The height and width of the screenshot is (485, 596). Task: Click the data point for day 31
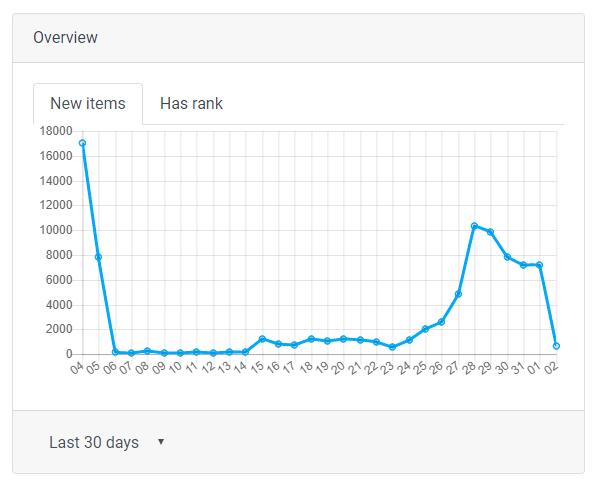523,265
